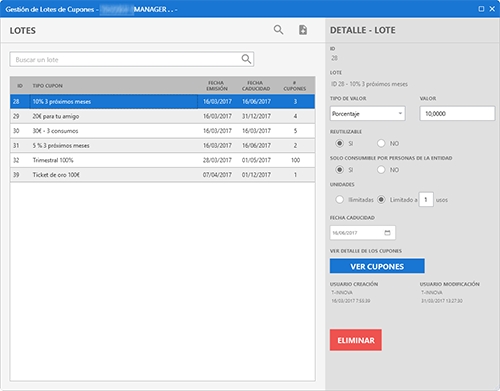The height and width of the screenshot is (391, 500).
Task: Sort by the ID column header
Action: 20,86
